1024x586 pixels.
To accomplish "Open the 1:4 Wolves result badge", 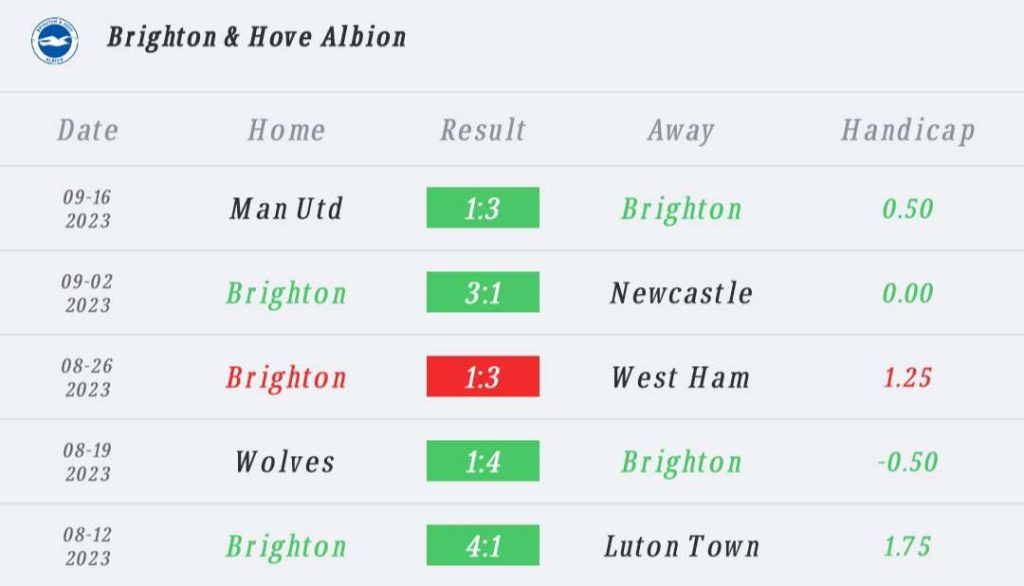I will point(483,461).
